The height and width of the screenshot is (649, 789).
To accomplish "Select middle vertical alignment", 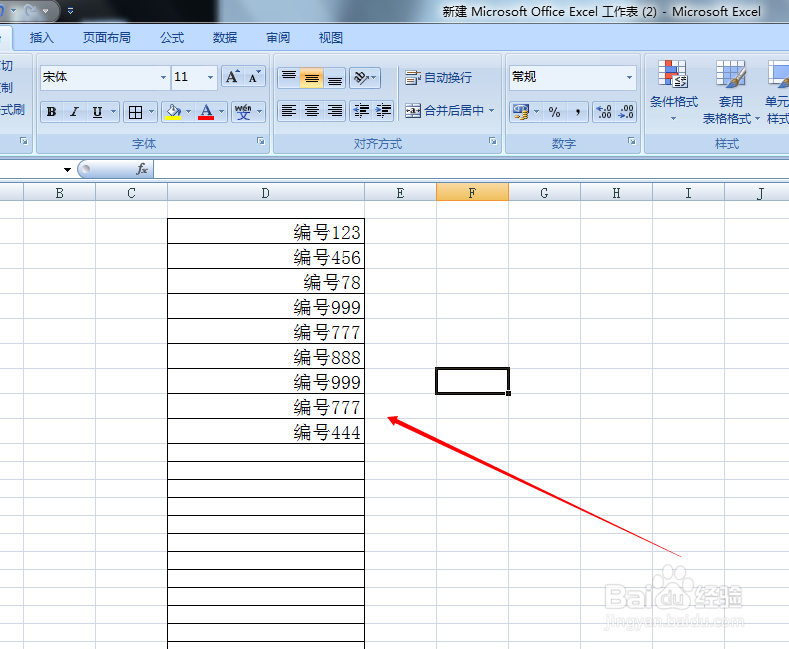I will (311, 77).
